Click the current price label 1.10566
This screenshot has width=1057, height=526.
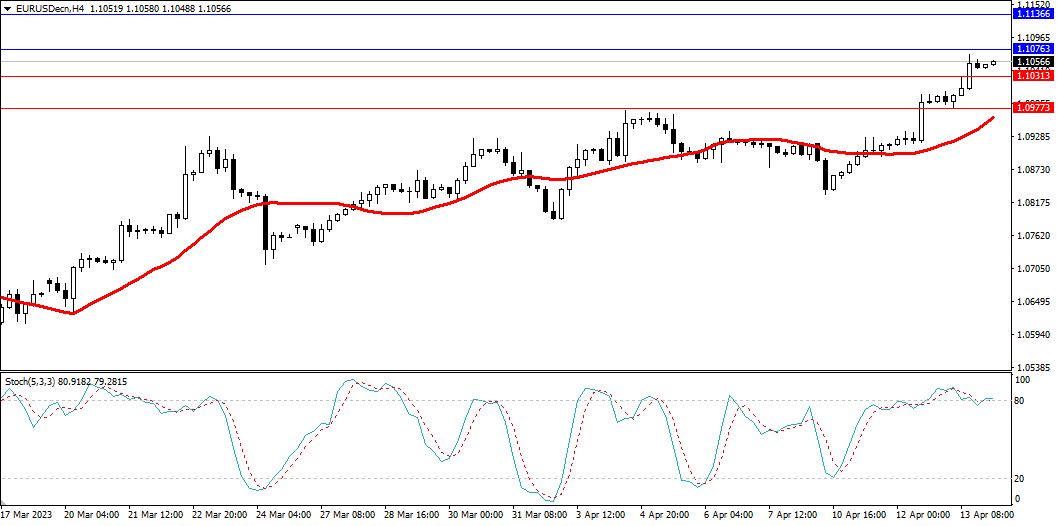click(x=1035, y=61)
